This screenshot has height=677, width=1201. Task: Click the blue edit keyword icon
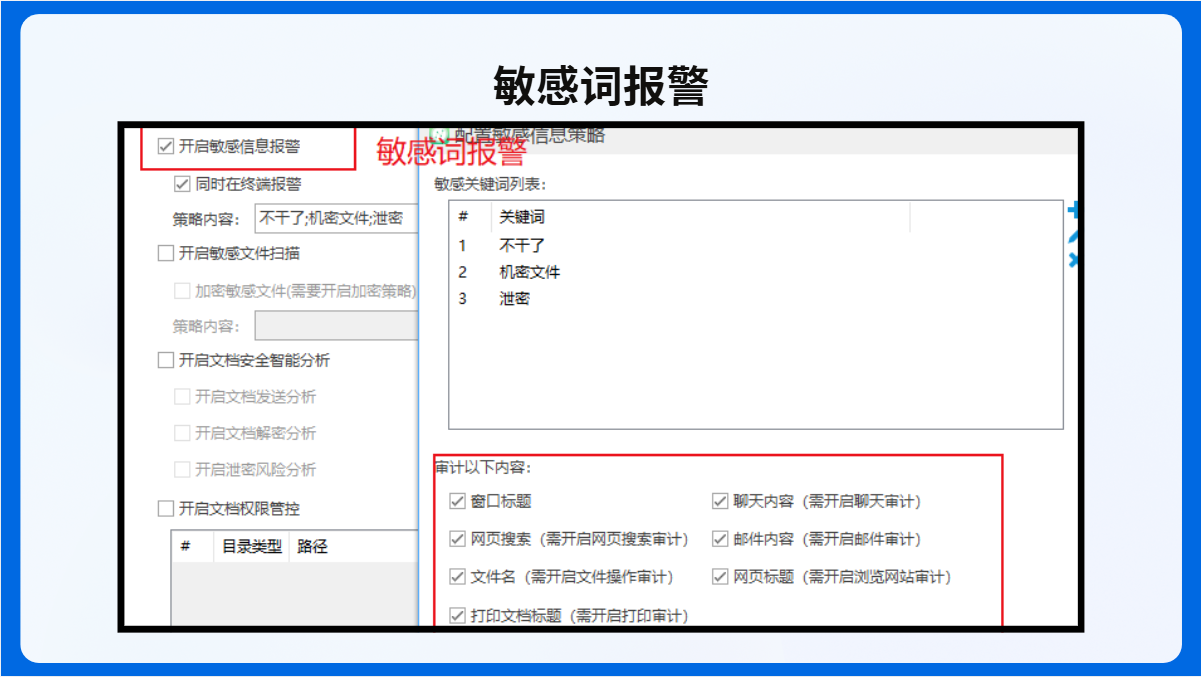(1073, 238)
